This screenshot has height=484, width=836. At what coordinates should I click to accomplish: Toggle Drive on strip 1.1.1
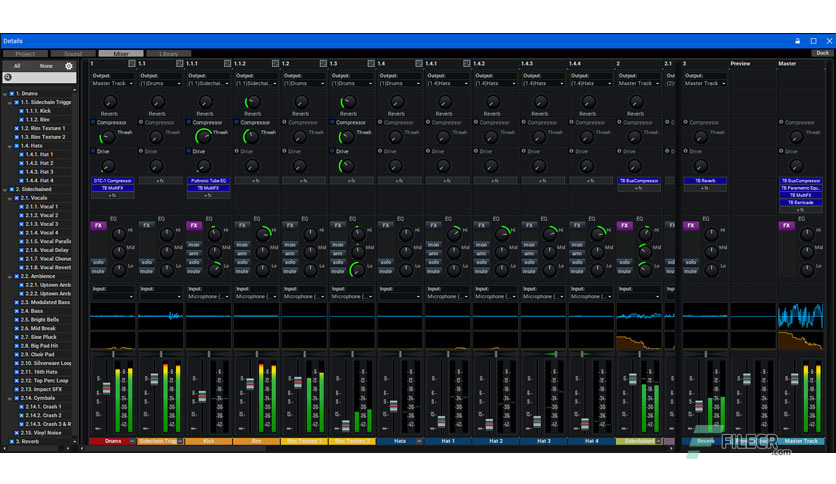(189, 151)
